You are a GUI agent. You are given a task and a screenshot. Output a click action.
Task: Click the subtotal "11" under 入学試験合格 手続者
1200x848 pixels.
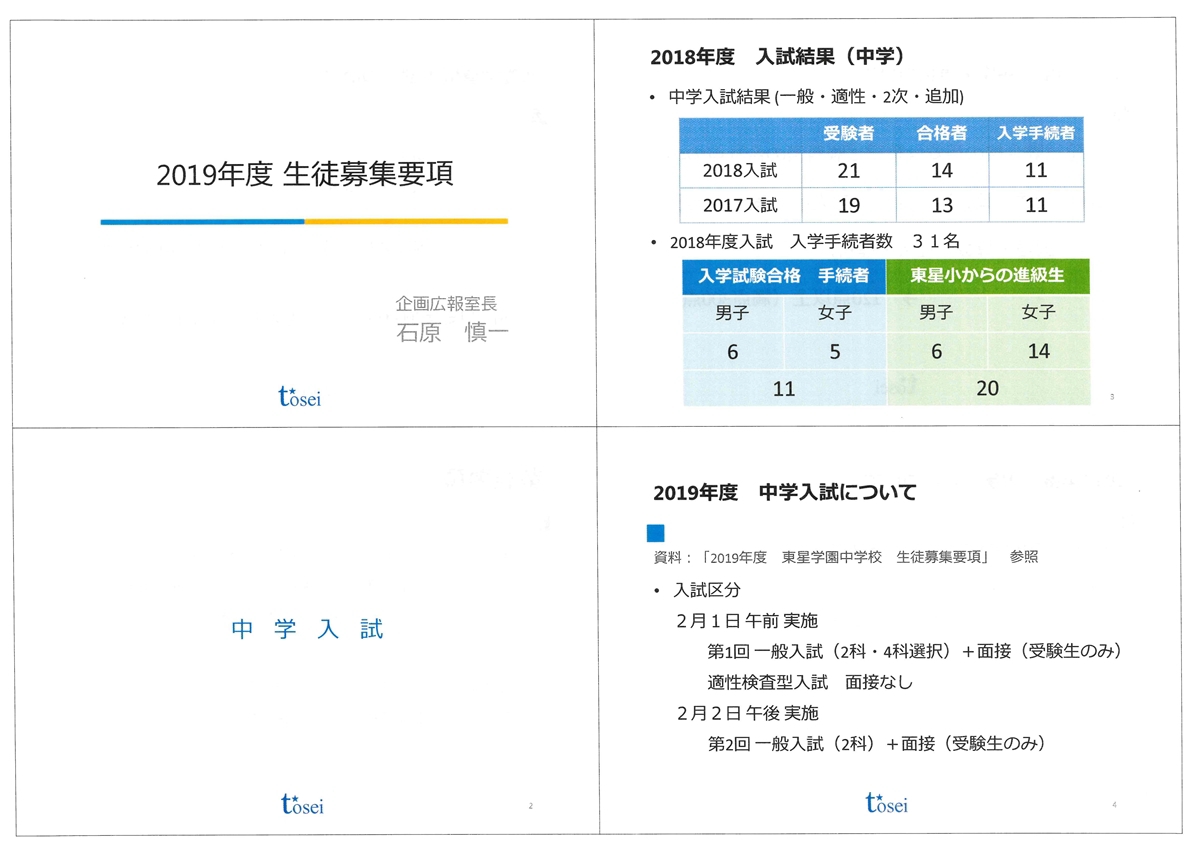(x=784, y=388)
